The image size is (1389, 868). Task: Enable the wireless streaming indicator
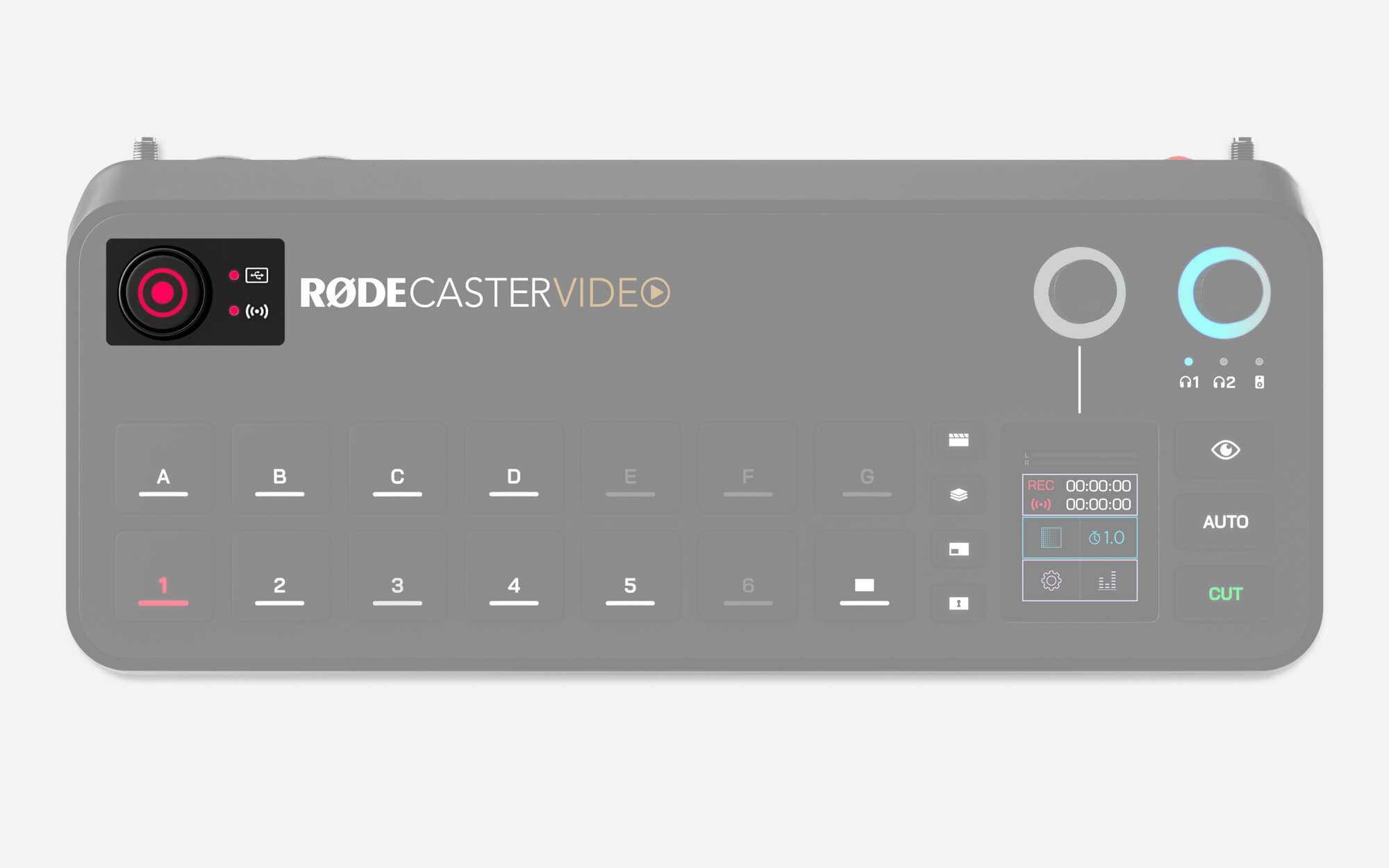253,325
